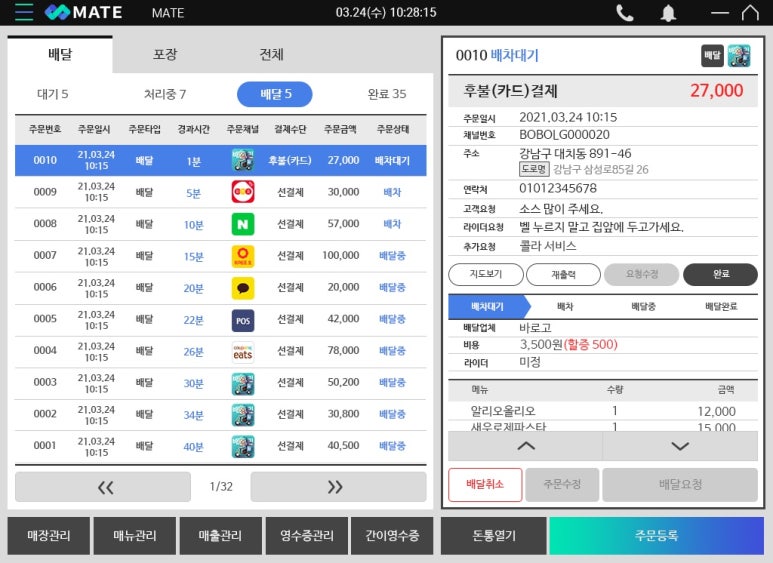Filter orders by 완료 35
This screenshot has width=773, height=563.
[x=387, y=94]
